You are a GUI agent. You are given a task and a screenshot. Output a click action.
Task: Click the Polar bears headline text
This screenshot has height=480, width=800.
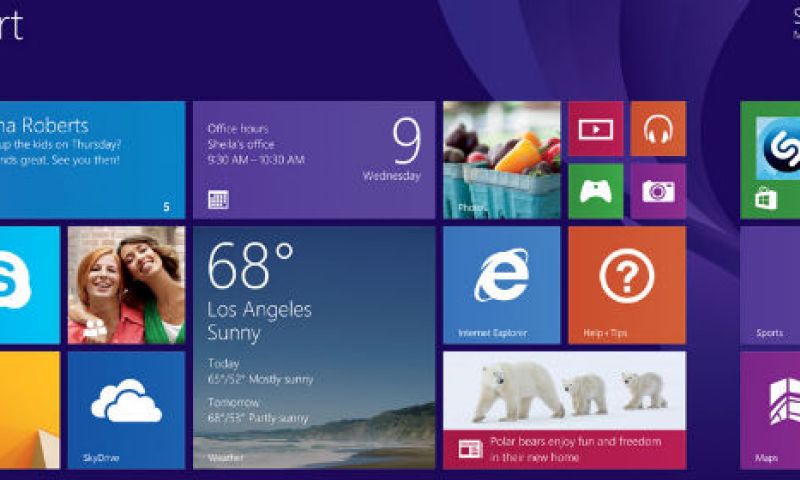click(576, 449)
